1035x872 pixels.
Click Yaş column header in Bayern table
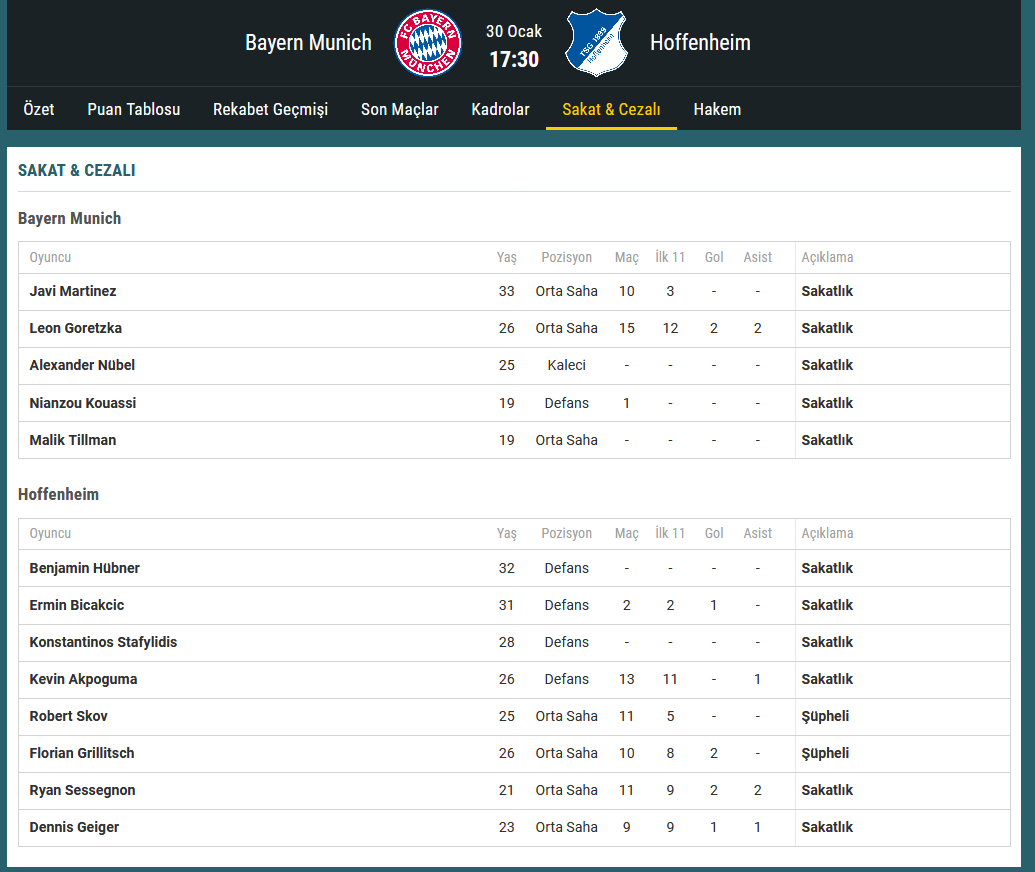(507, 257)
